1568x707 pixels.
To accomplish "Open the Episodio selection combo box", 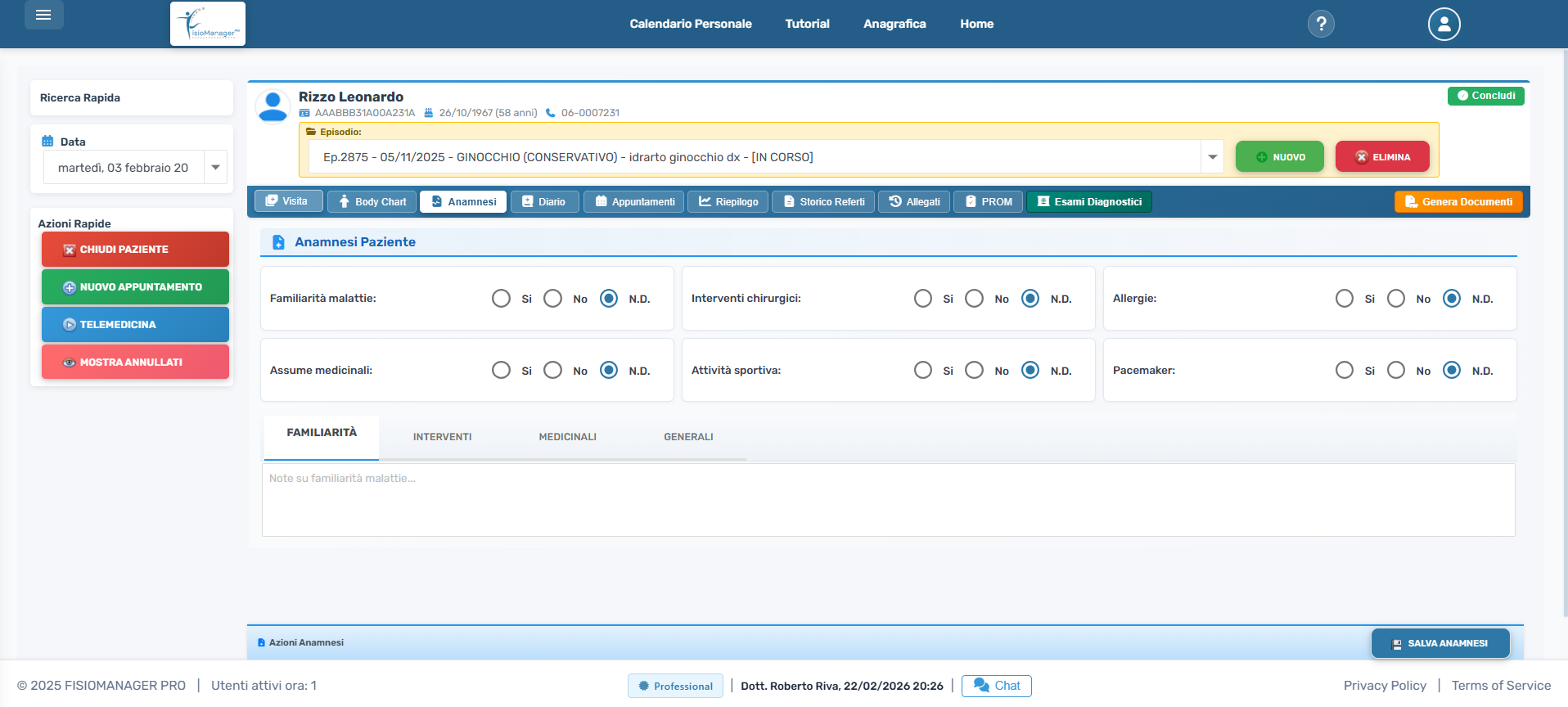I will click(x=753, y=157).
